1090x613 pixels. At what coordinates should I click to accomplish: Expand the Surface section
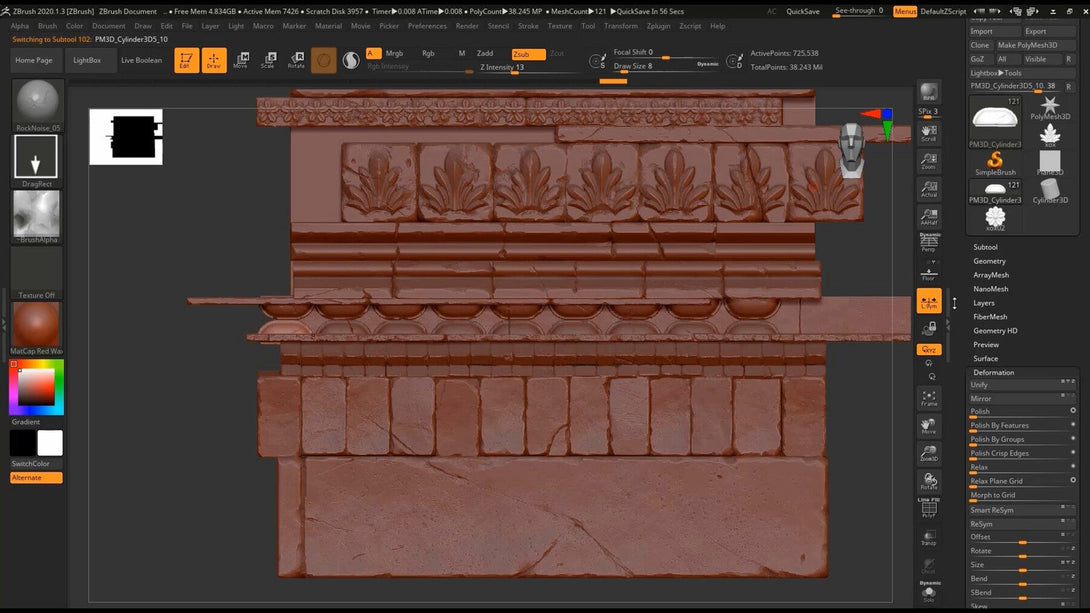985,359
